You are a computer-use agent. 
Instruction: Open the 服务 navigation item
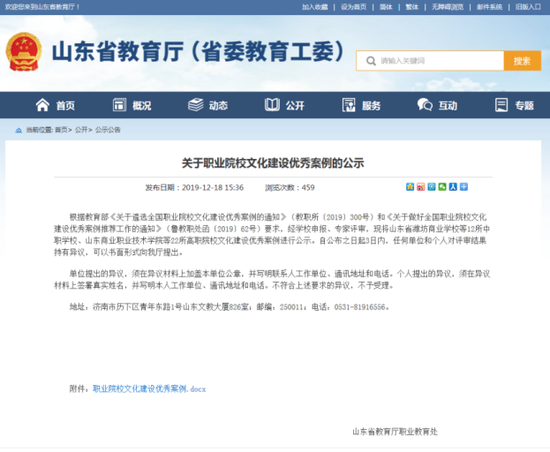pyautogui.click(x=361, y=105)
